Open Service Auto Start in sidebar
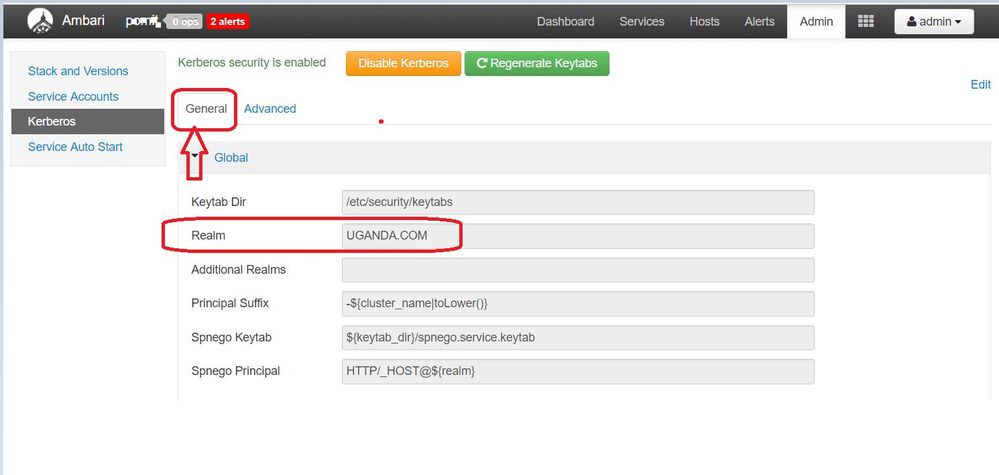Screen dimensions: 999x475 [x=75, y=147]
